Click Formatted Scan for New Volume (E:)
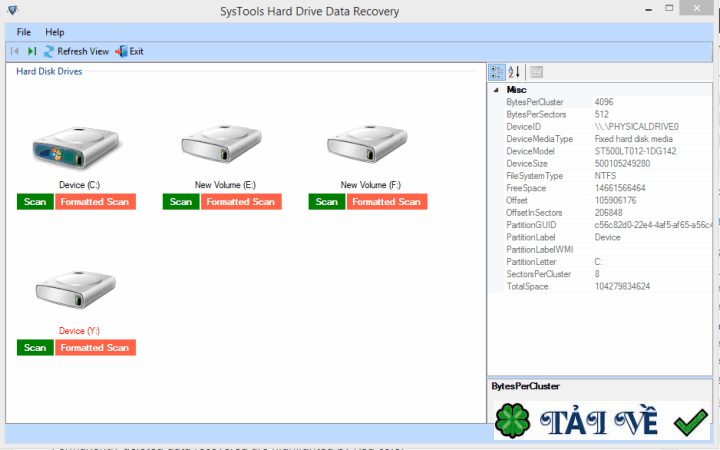720x450 pixels. pos(241,202)
